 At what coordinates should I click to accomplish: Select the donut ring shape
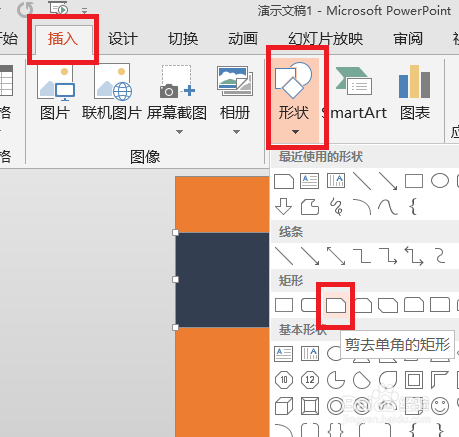tap(336, 406)
